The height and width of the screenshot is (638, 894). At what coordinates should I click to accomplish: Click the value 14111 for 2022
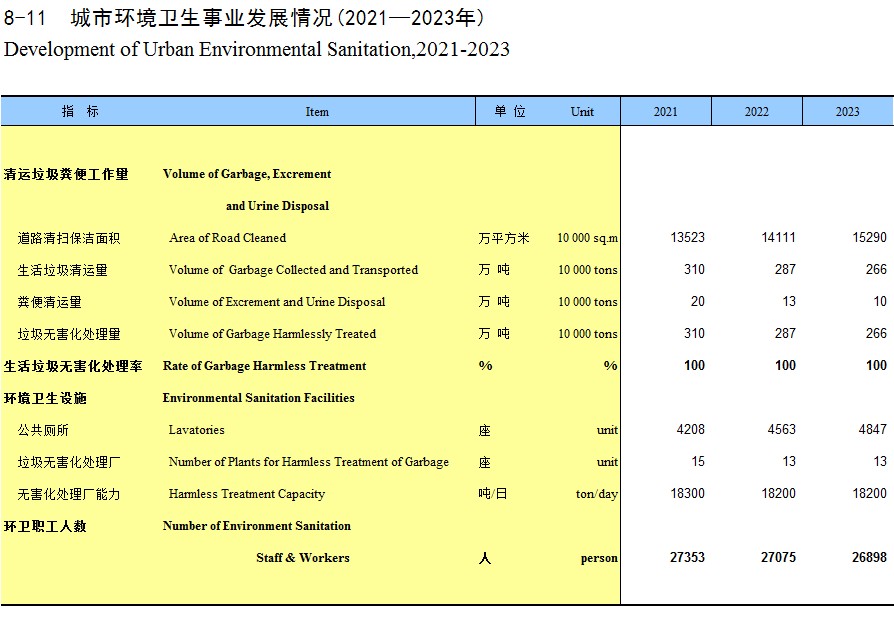[x=778, y=237]
